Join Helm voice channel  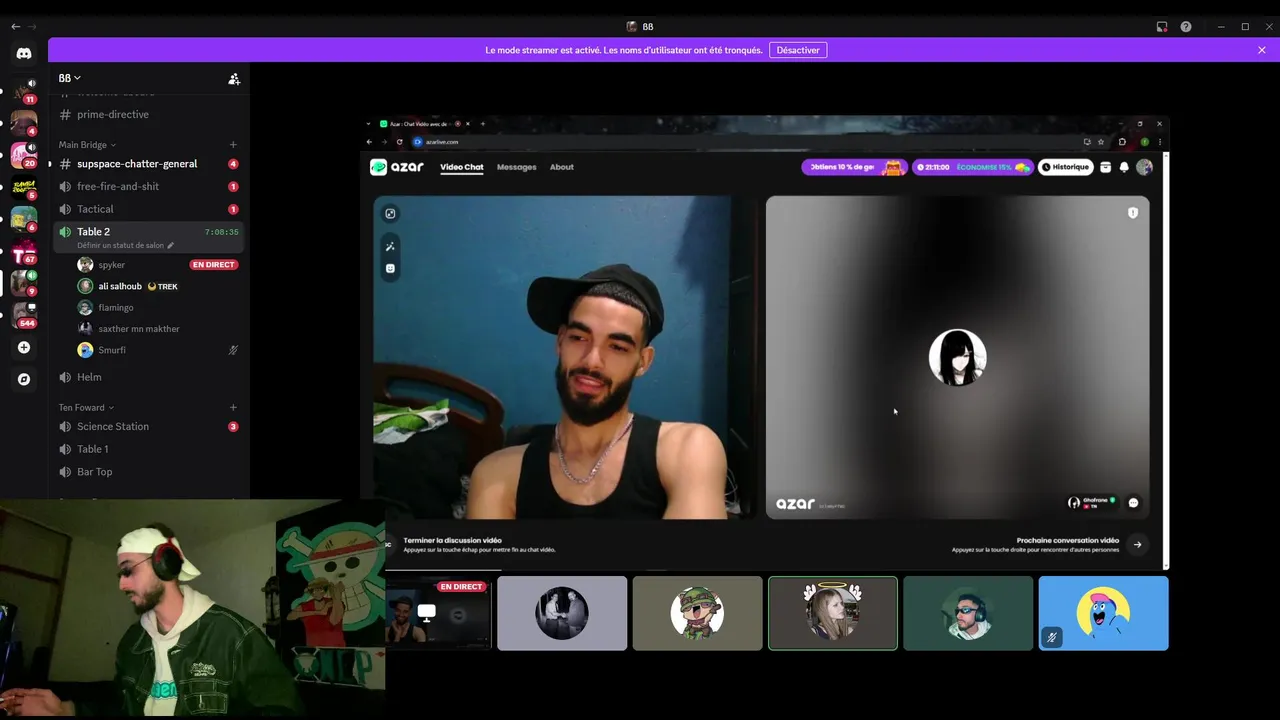point(148,377)
